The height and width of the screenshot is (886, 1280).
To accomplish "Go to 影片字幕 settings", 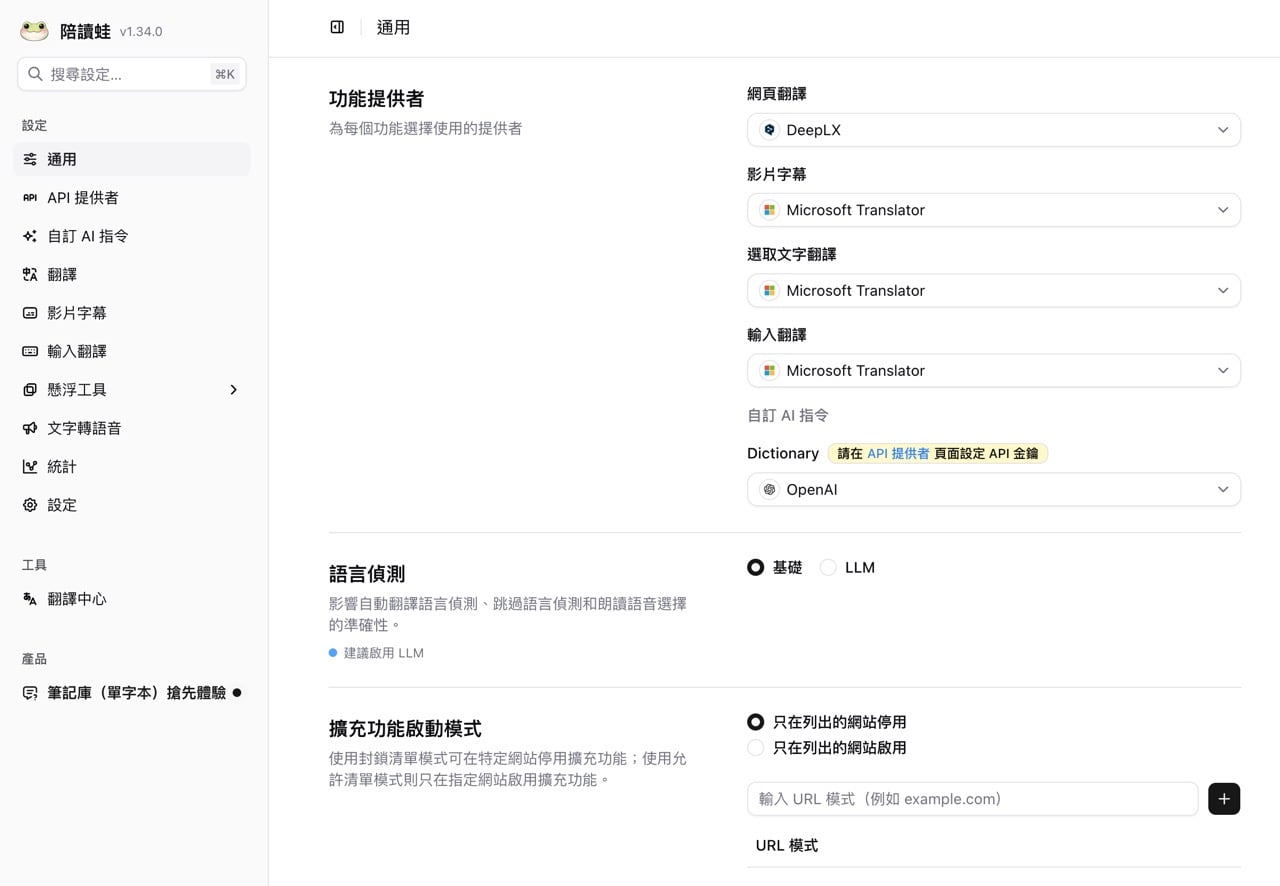I will pos(132,313).
